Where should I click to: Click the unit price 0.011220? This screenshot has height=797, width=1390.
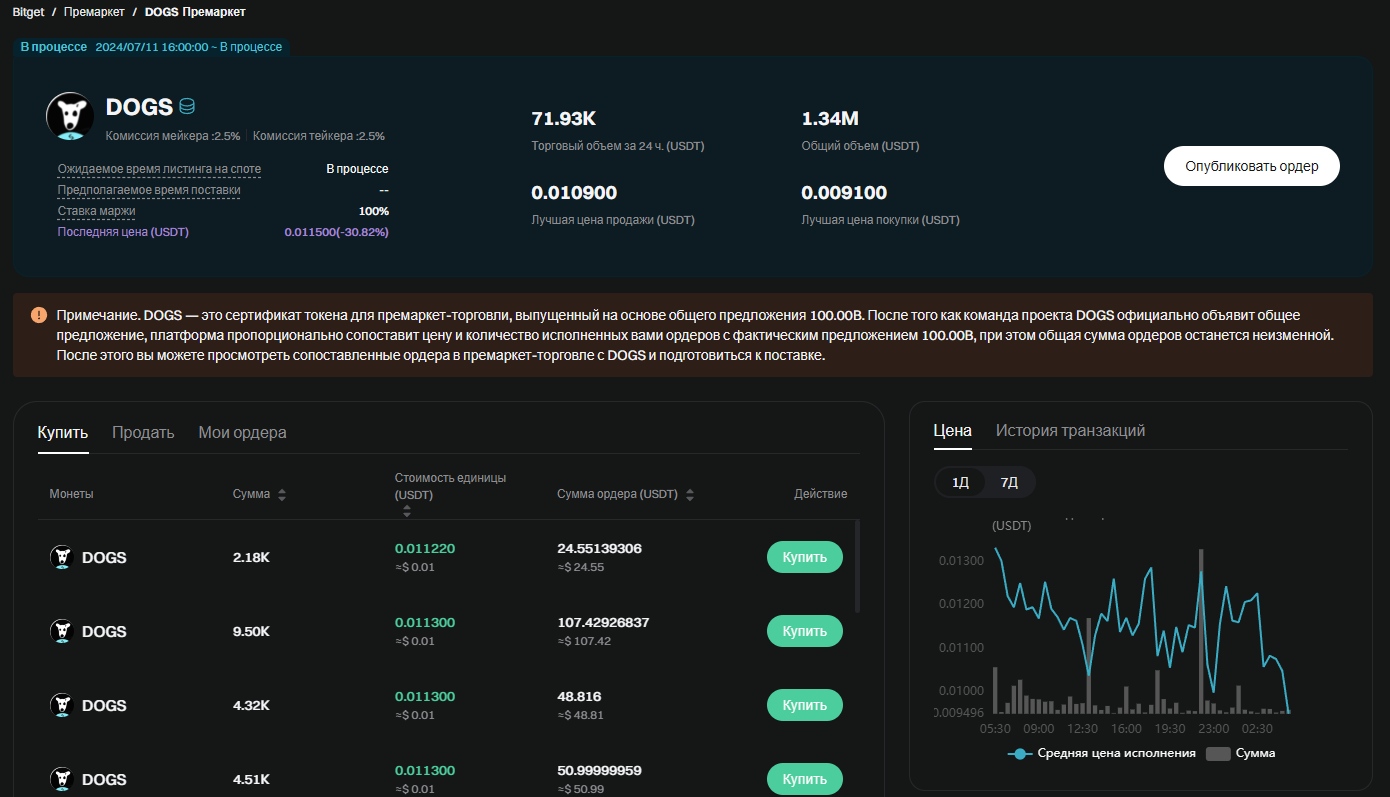tap(425, 549)
